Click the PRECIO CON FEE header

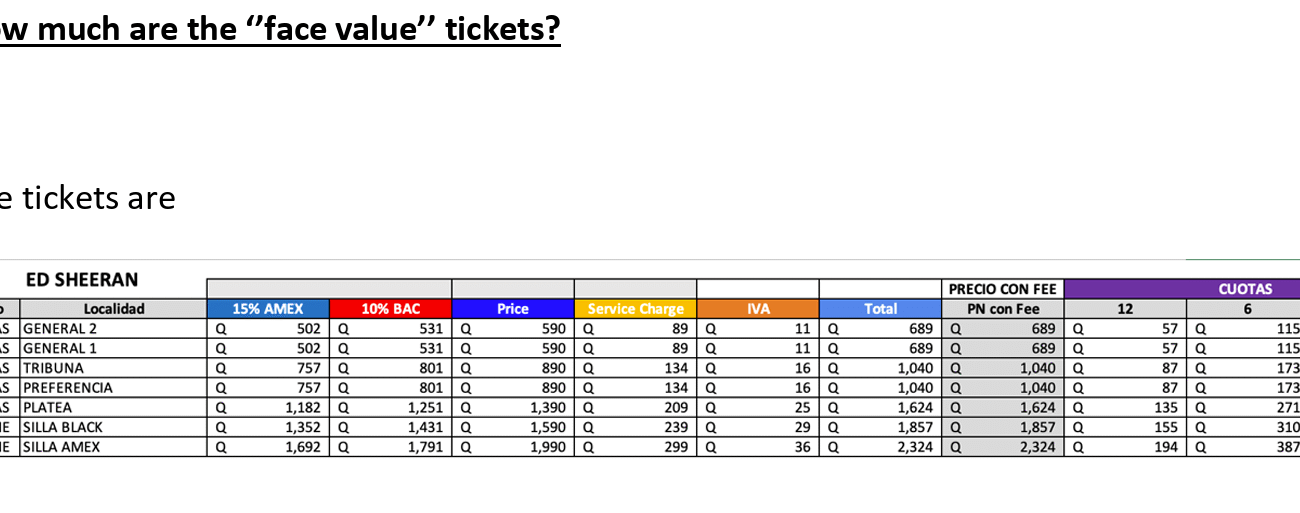pos(1003,289)
